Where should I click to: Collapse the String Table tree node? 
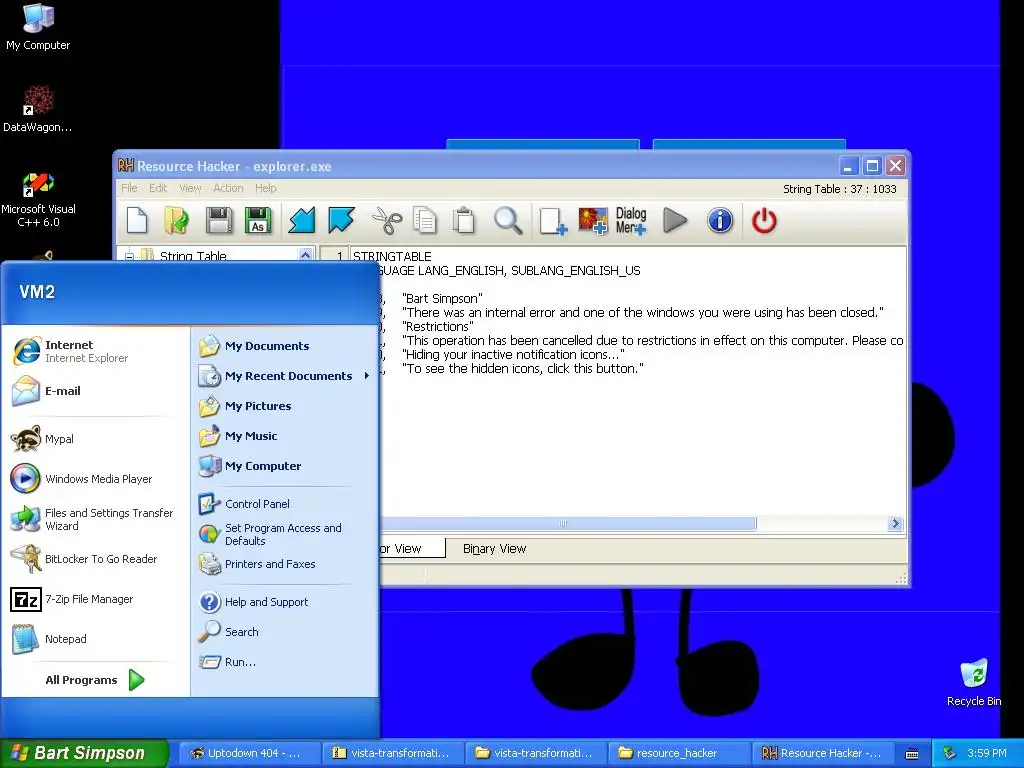tap(129, 257)
